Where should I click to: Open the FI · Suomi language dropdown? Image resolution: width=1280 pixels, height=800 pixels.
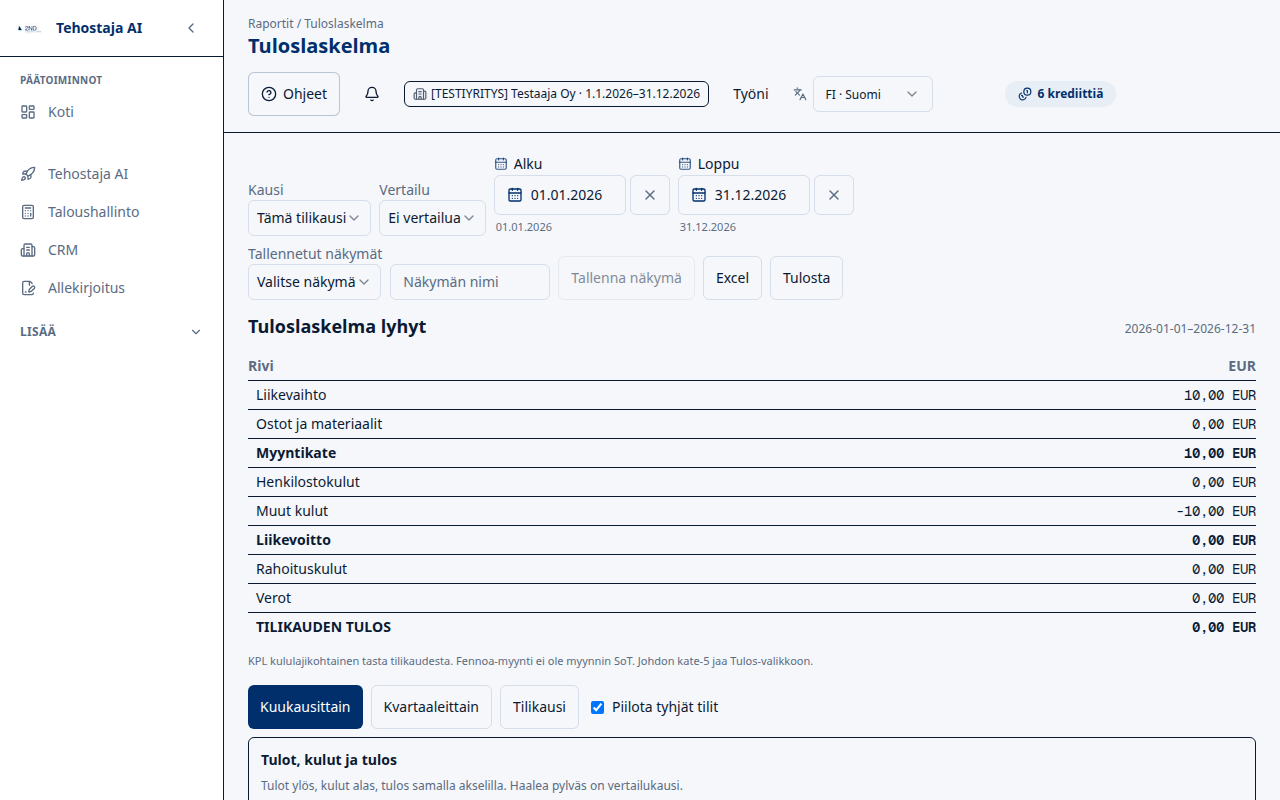873,94
